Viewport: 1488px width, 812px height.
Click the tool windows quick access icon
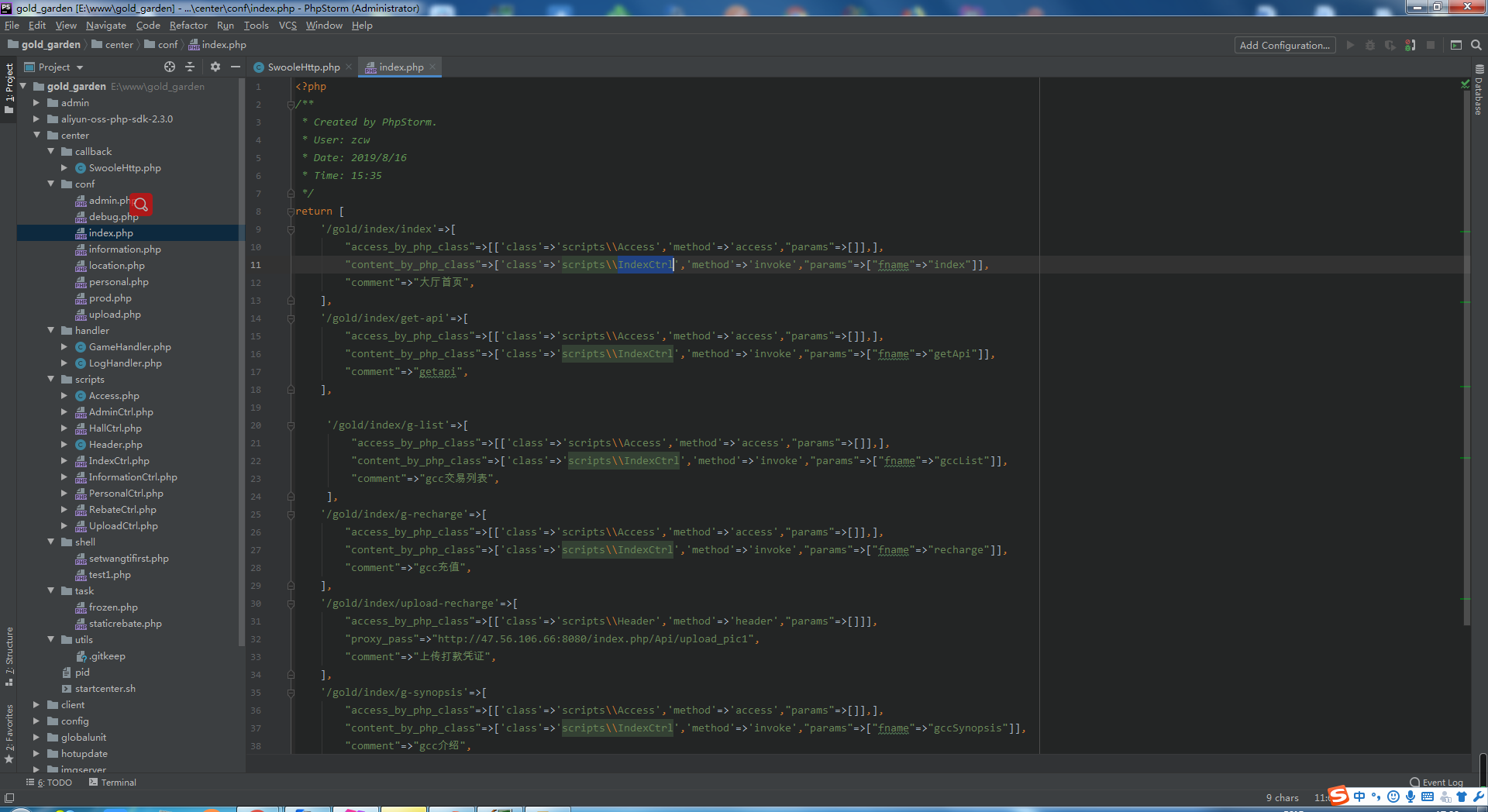coord(9,798)
